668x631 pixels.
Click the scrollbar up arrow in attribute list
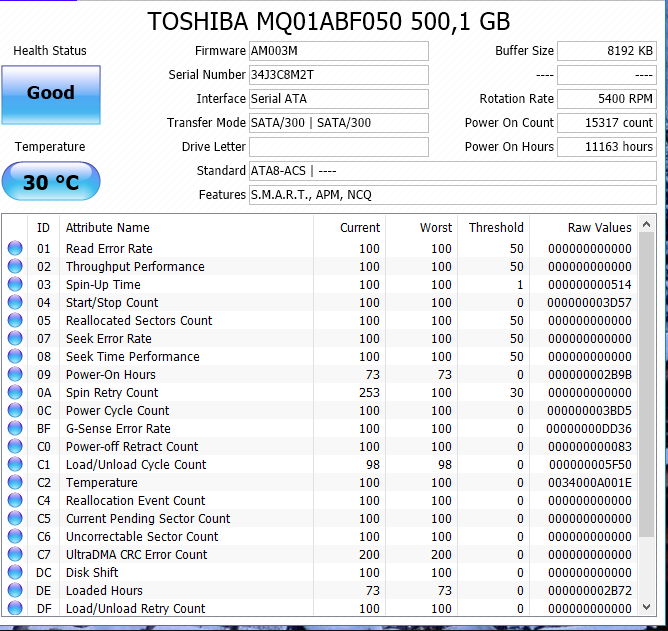pyautogui.click(x=646, y=224)
